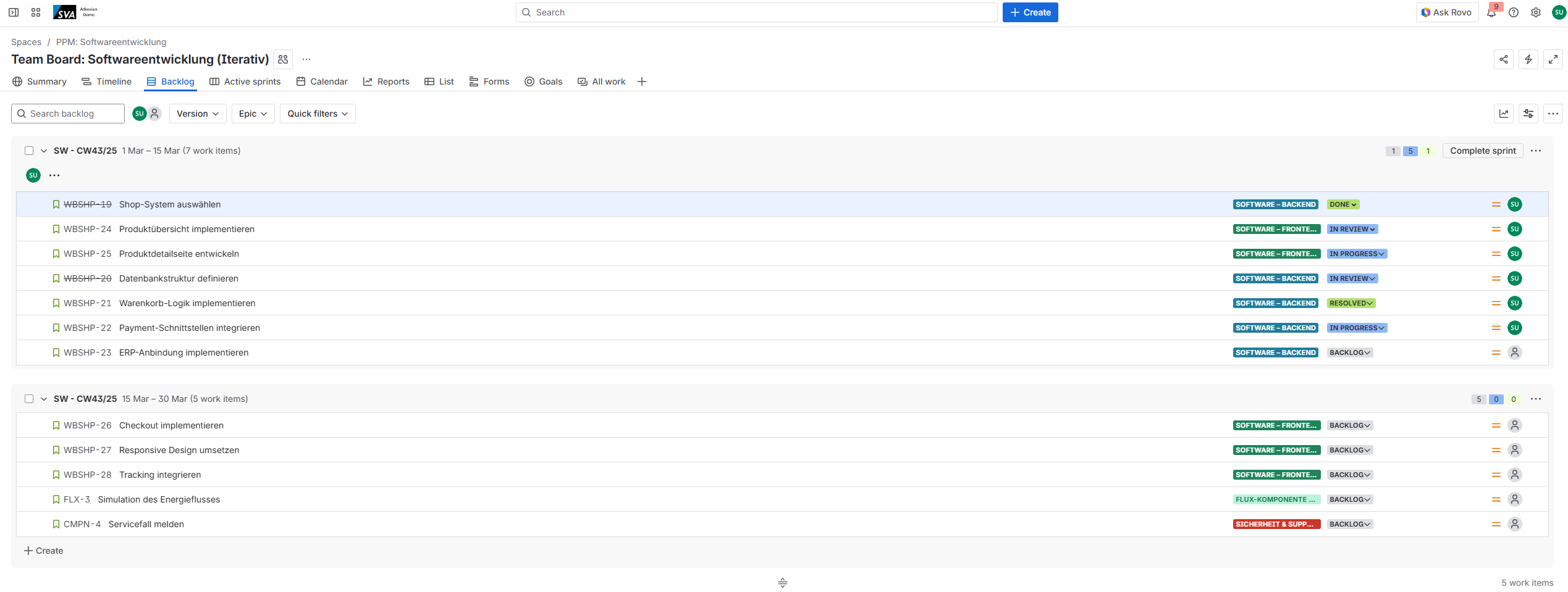The image size is (1568, 592).
Task: Open the notifications bell icon
Action: coord(1491,12)
